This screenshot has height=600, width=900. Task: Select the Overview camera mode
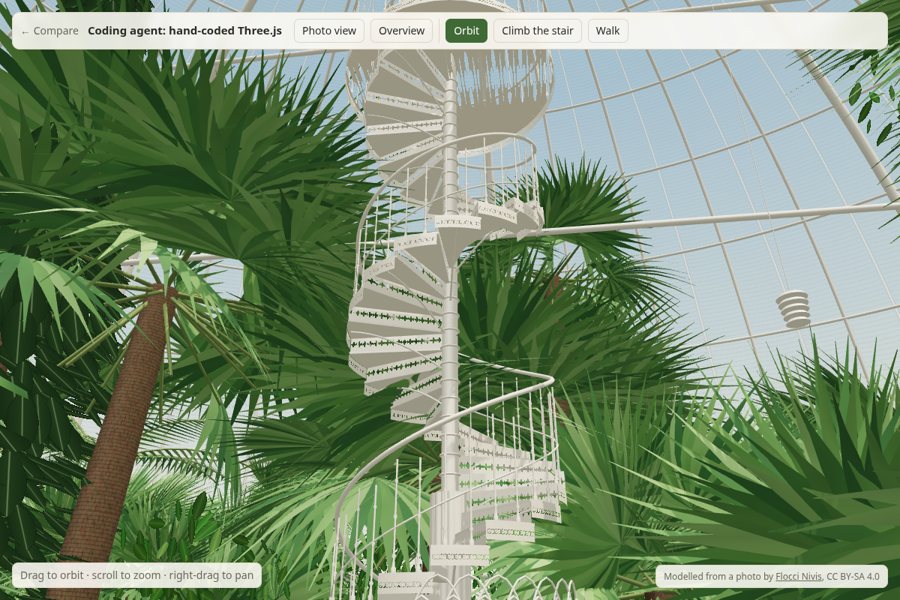(401, 31)
